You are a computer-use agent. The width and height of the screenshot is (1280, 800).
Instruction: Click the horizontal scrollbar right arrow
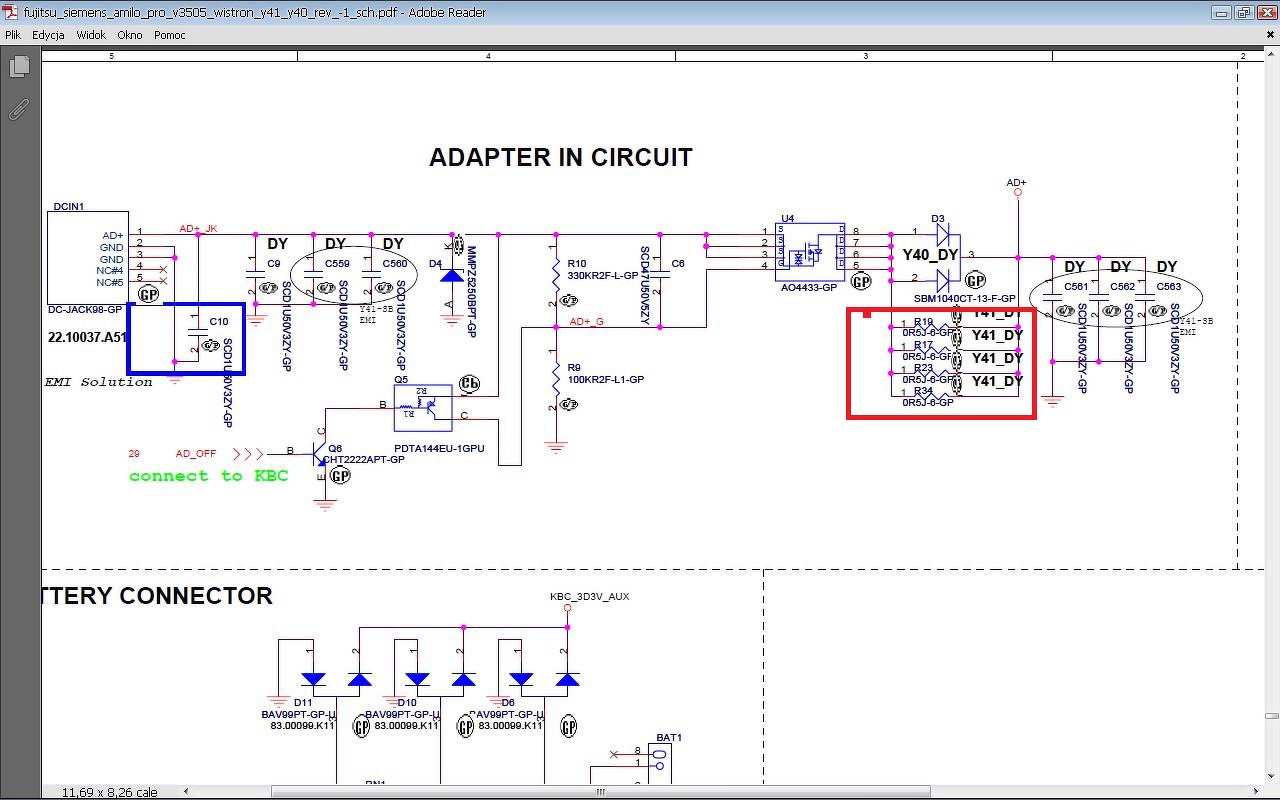tap(1255, 792)
